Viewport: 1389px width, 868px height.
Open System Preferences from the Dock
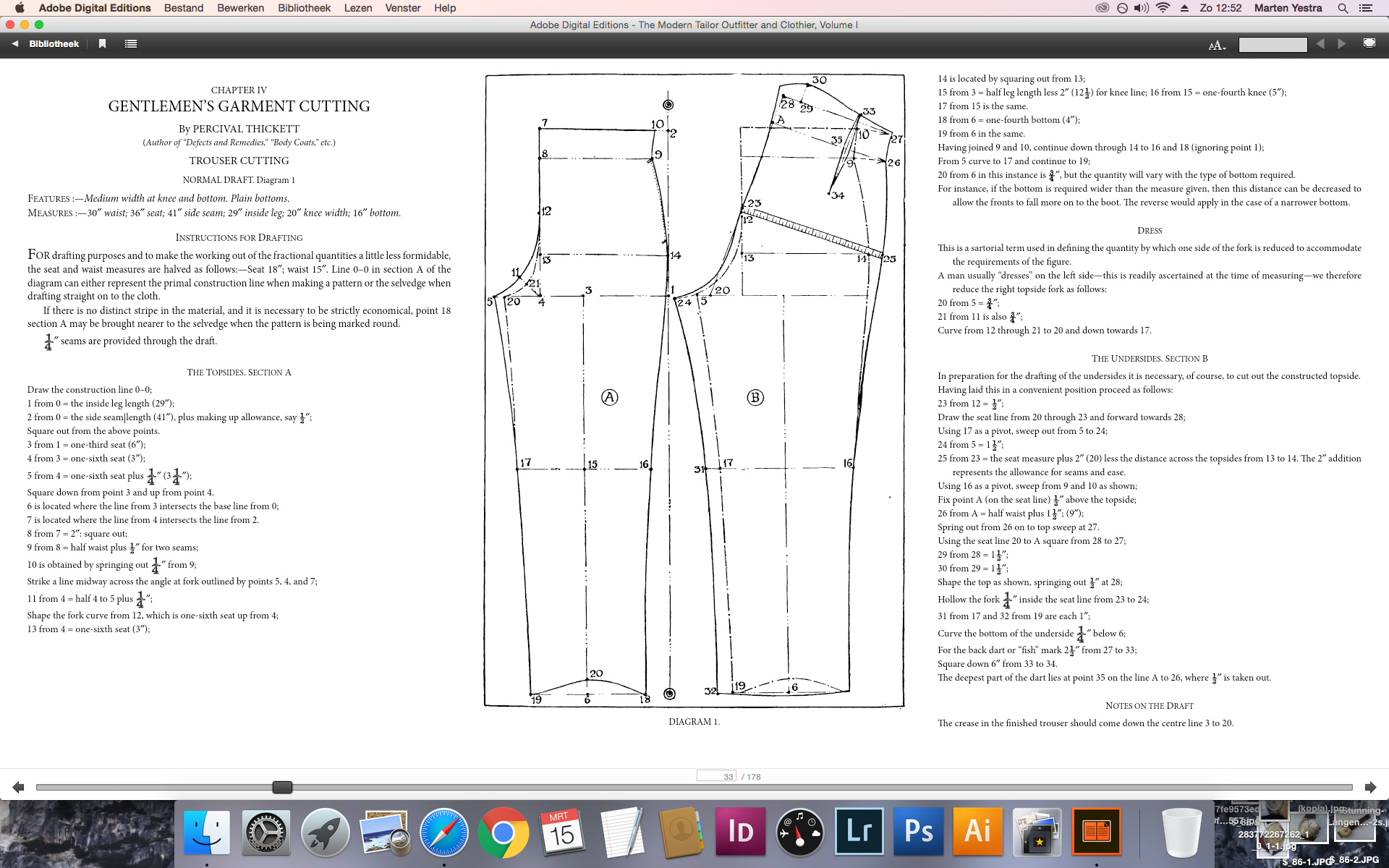tap(266, 832)
